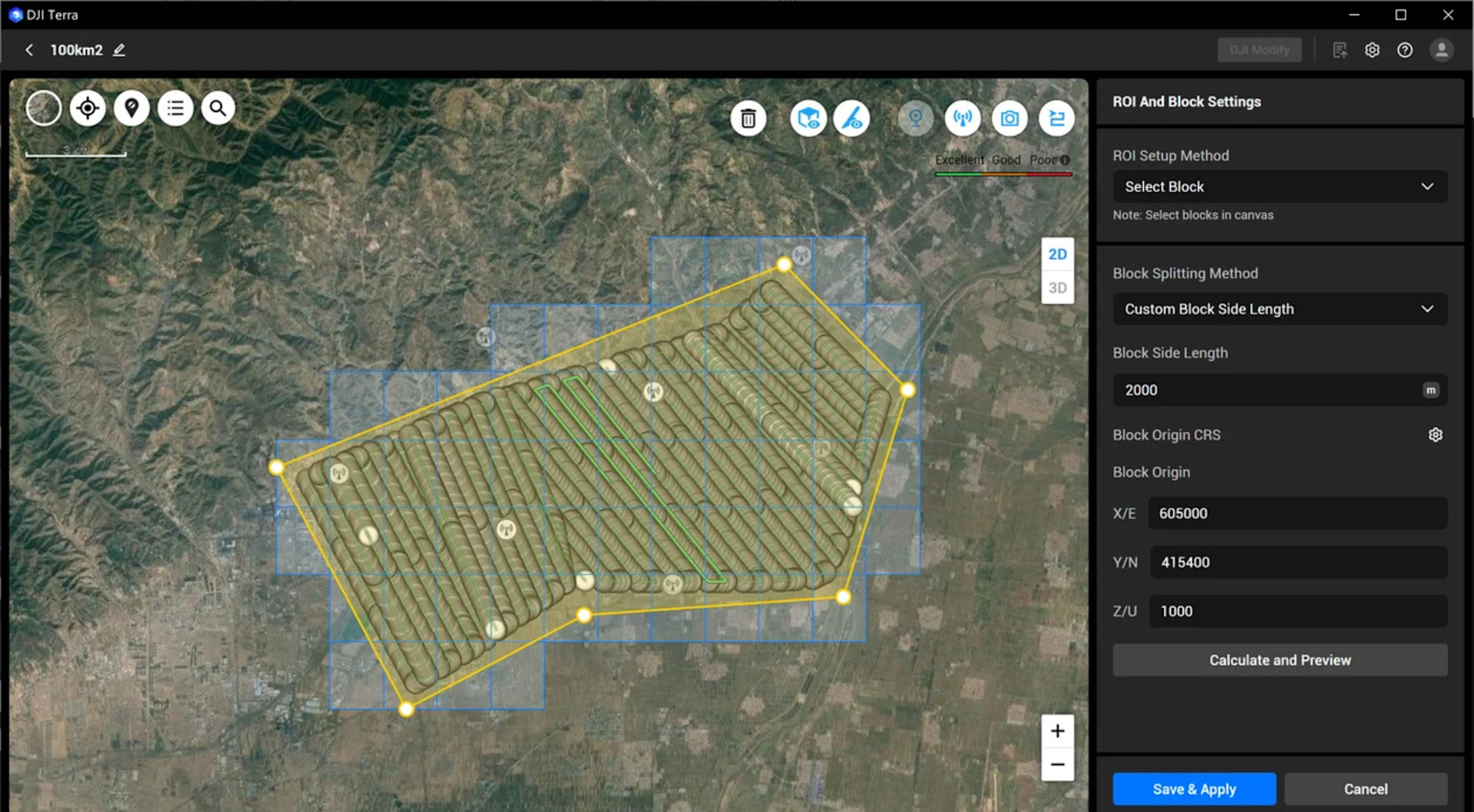Open the list view icon on the map
Screen dimensions: 1474x812
pos(175,108)
